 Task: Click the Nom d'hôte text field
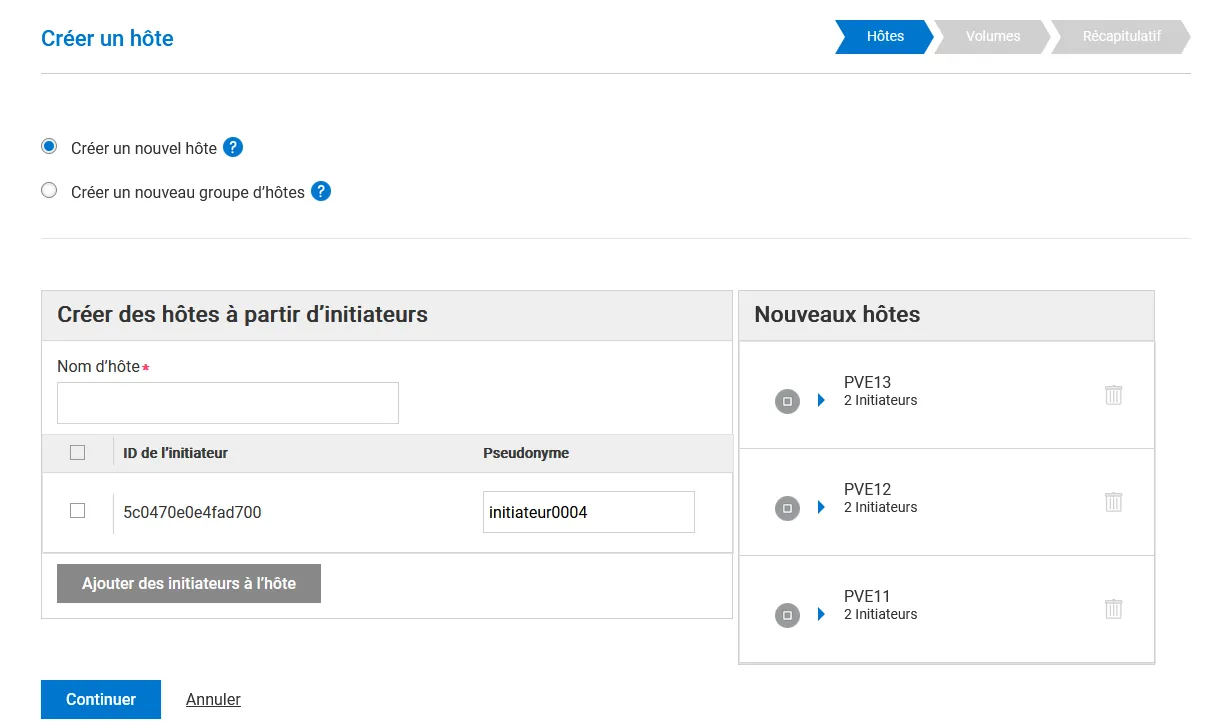click(x=228, y=403)
